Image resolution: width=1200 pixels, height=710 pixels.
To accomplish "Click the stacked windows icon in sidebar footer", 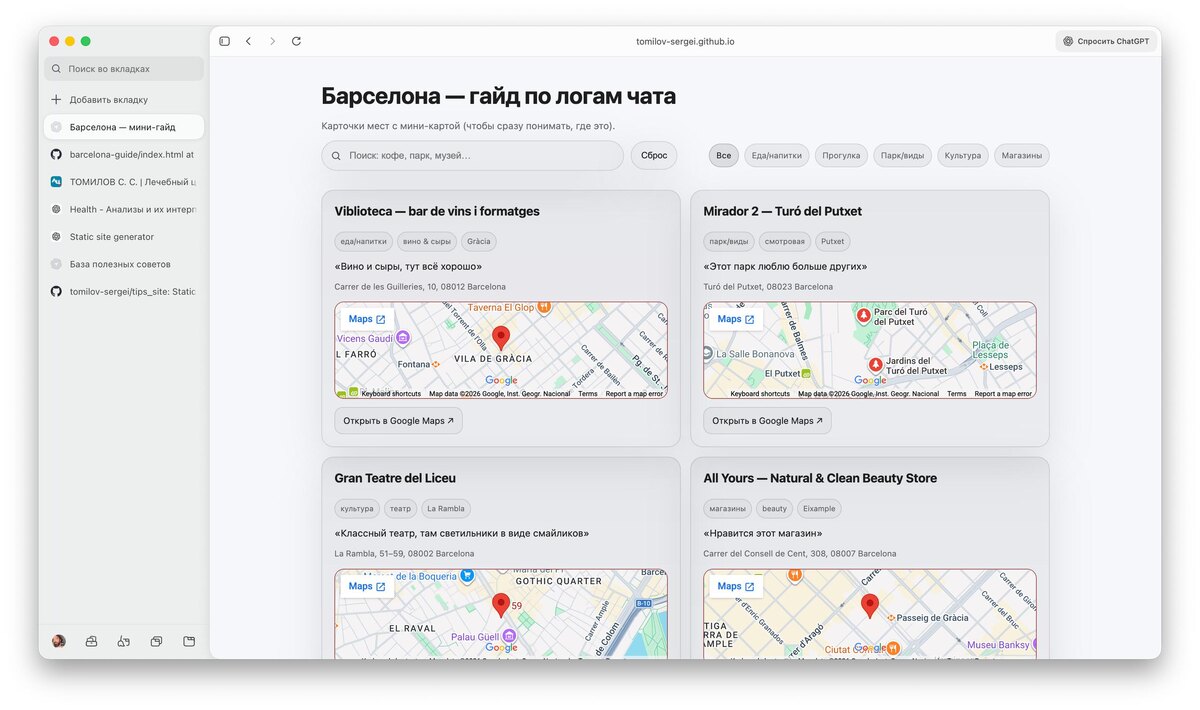I will pyautogui.click(x=156, y=641).
